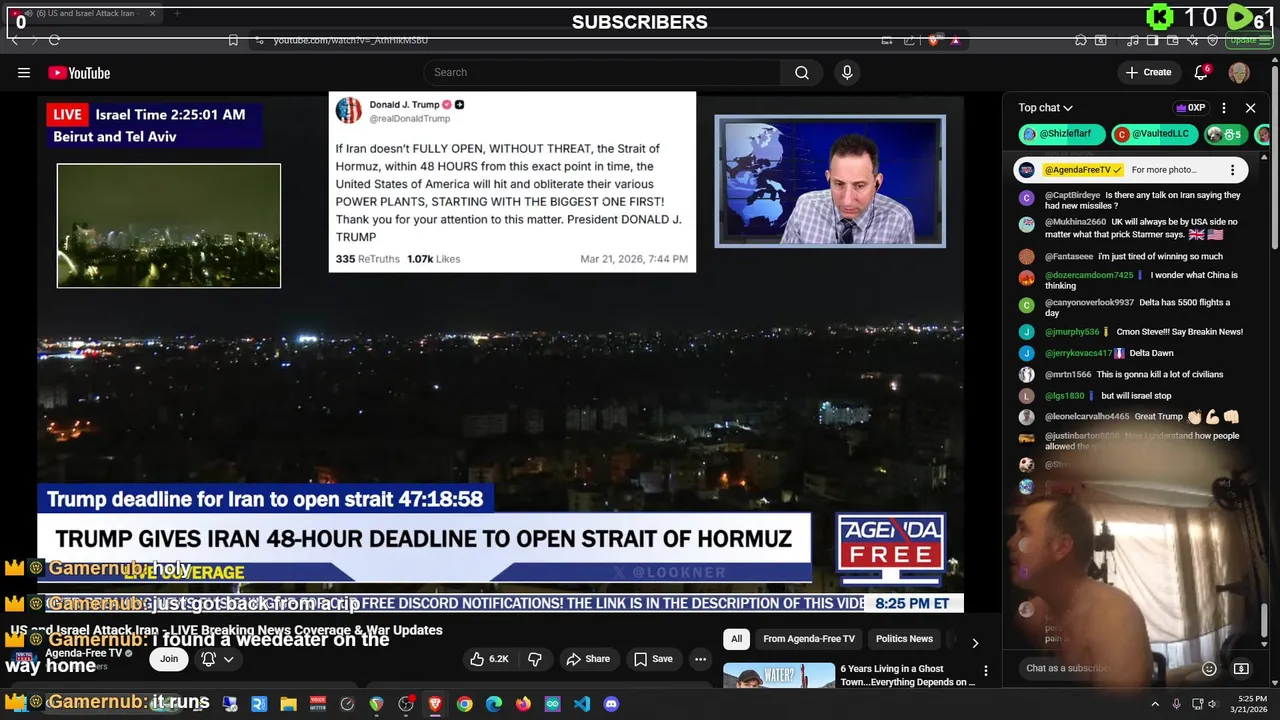Like the video with 6.2K likes
This screenshot has height=720, width=1280.
tap(490, 659)
